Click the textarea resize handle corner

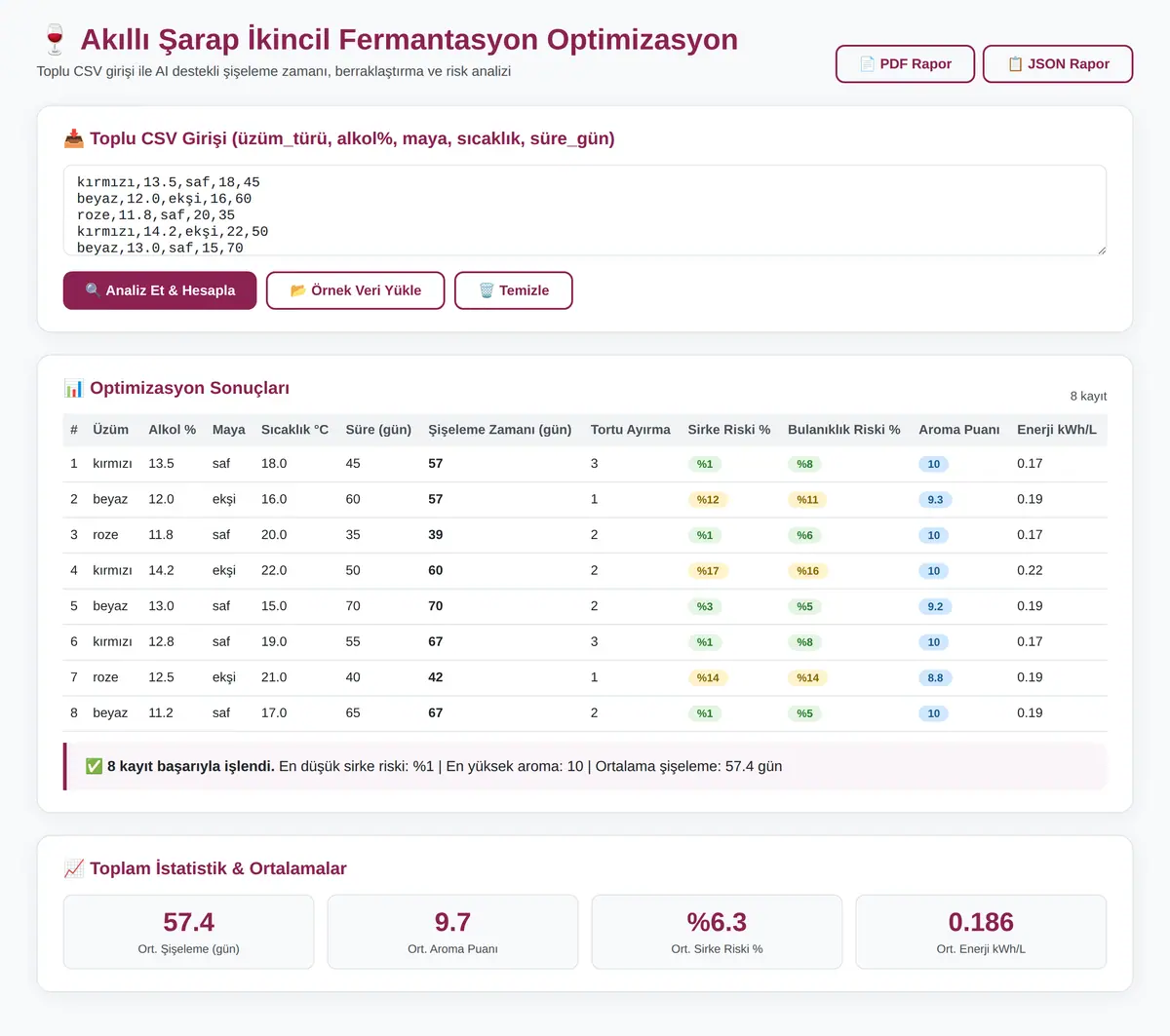1101,250
